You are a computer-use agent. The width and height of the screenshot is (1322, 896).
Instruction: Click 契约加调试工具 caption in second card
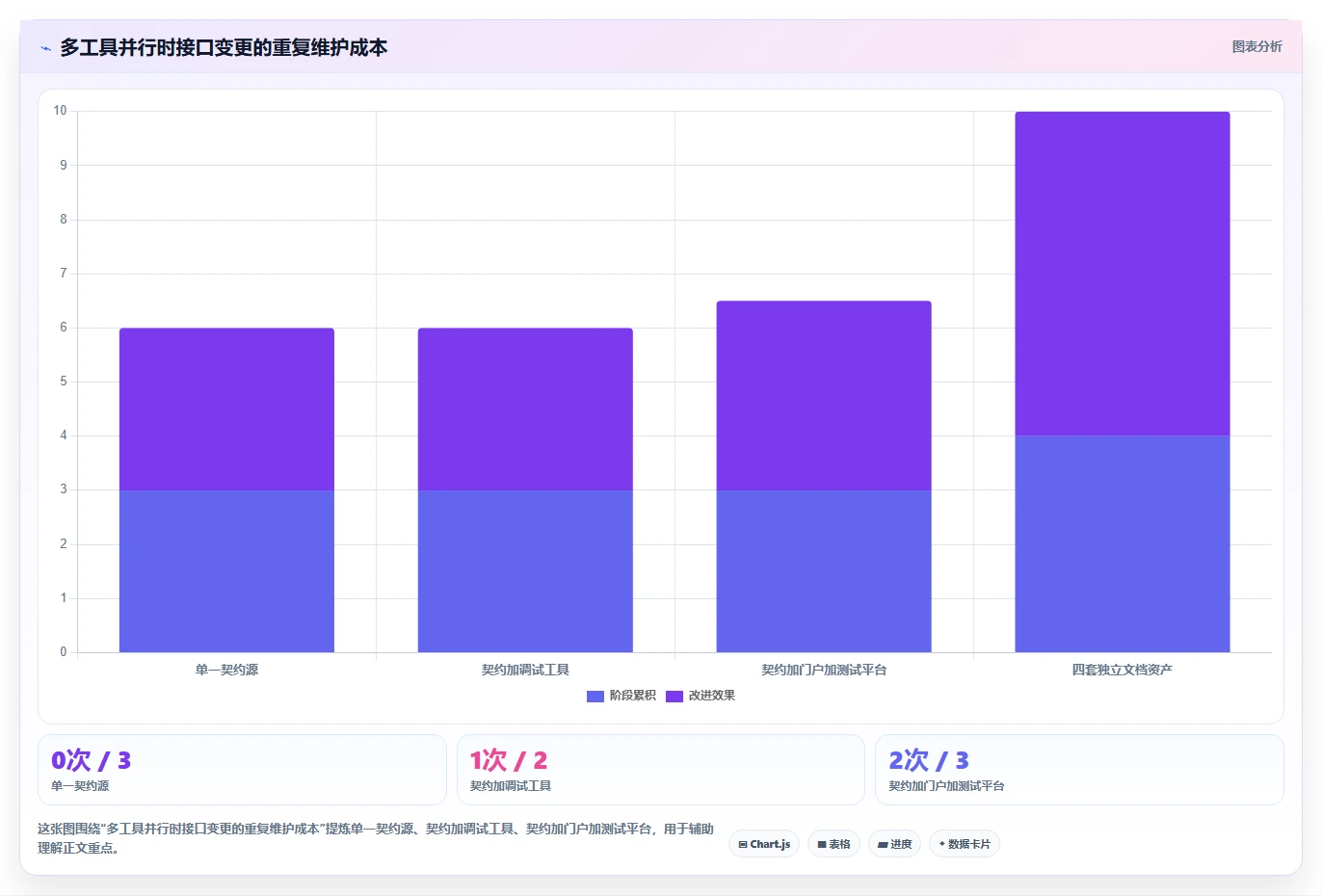tap(511, 786)
